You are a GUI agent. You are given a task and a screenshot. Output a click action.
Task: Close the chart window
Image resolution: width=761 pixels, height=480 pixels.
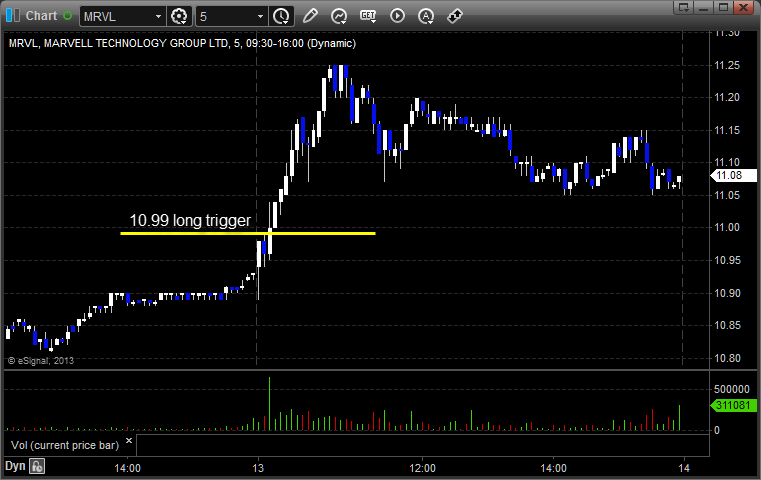(743, 7)
